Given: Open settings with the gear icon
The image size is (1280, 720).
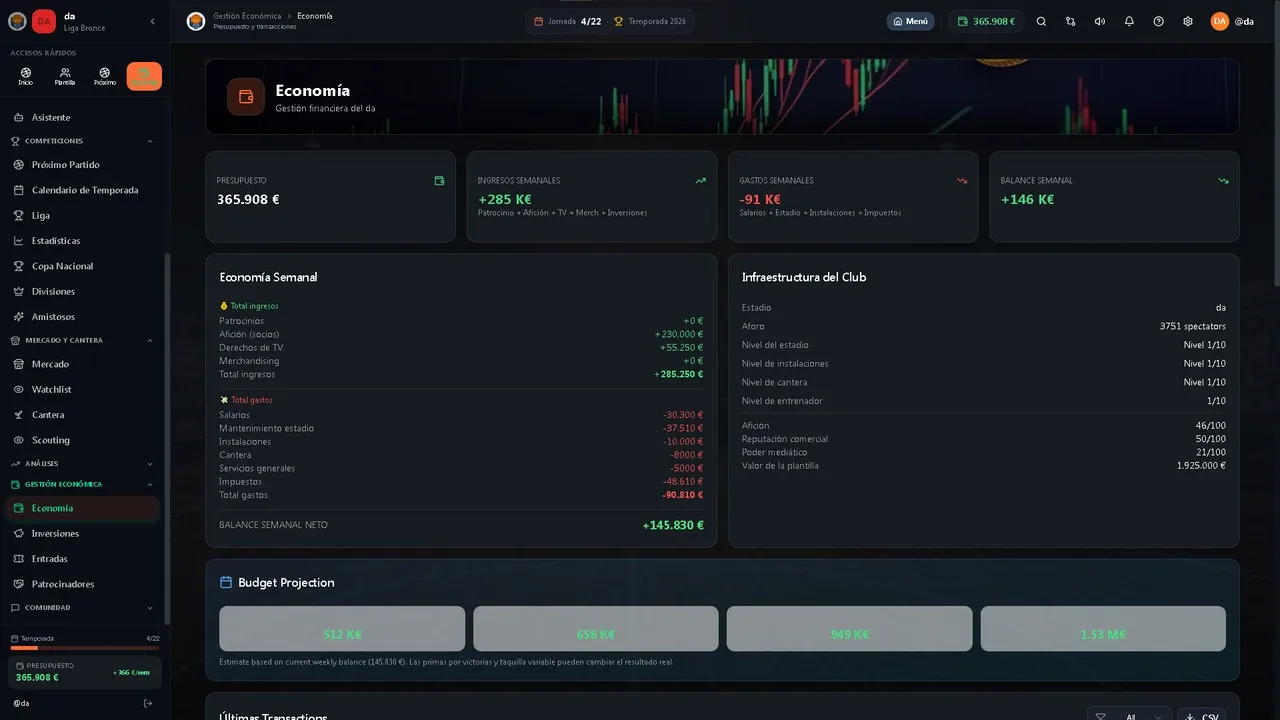Looking at the screenshot, I should (1188, 21).
